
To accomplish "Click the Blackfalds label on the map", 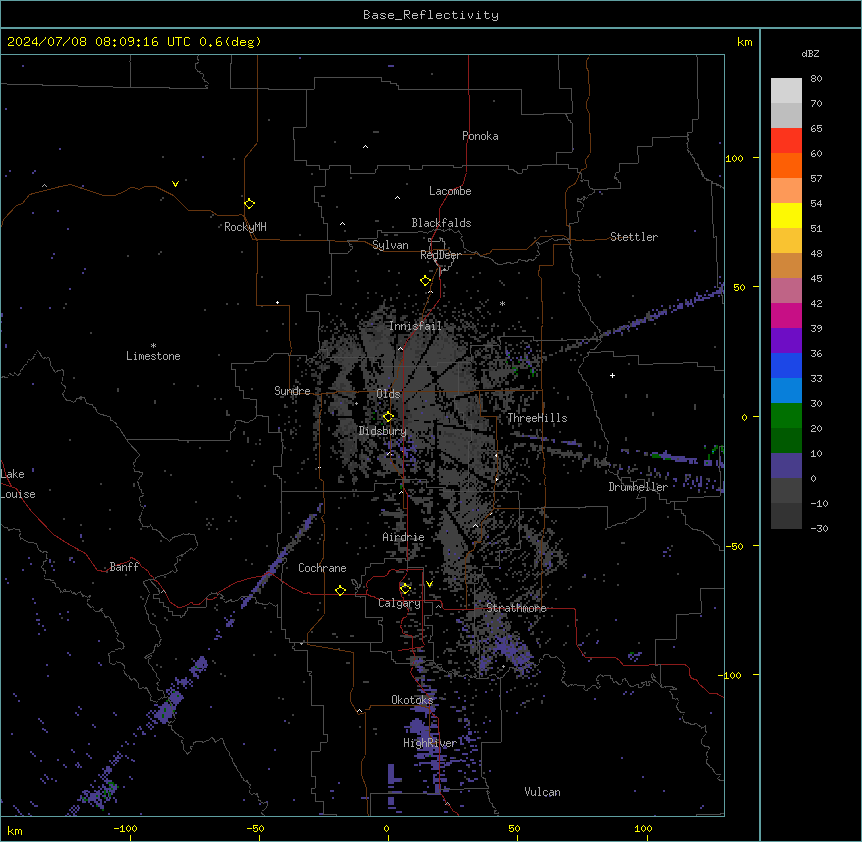I will coord(441,223).
